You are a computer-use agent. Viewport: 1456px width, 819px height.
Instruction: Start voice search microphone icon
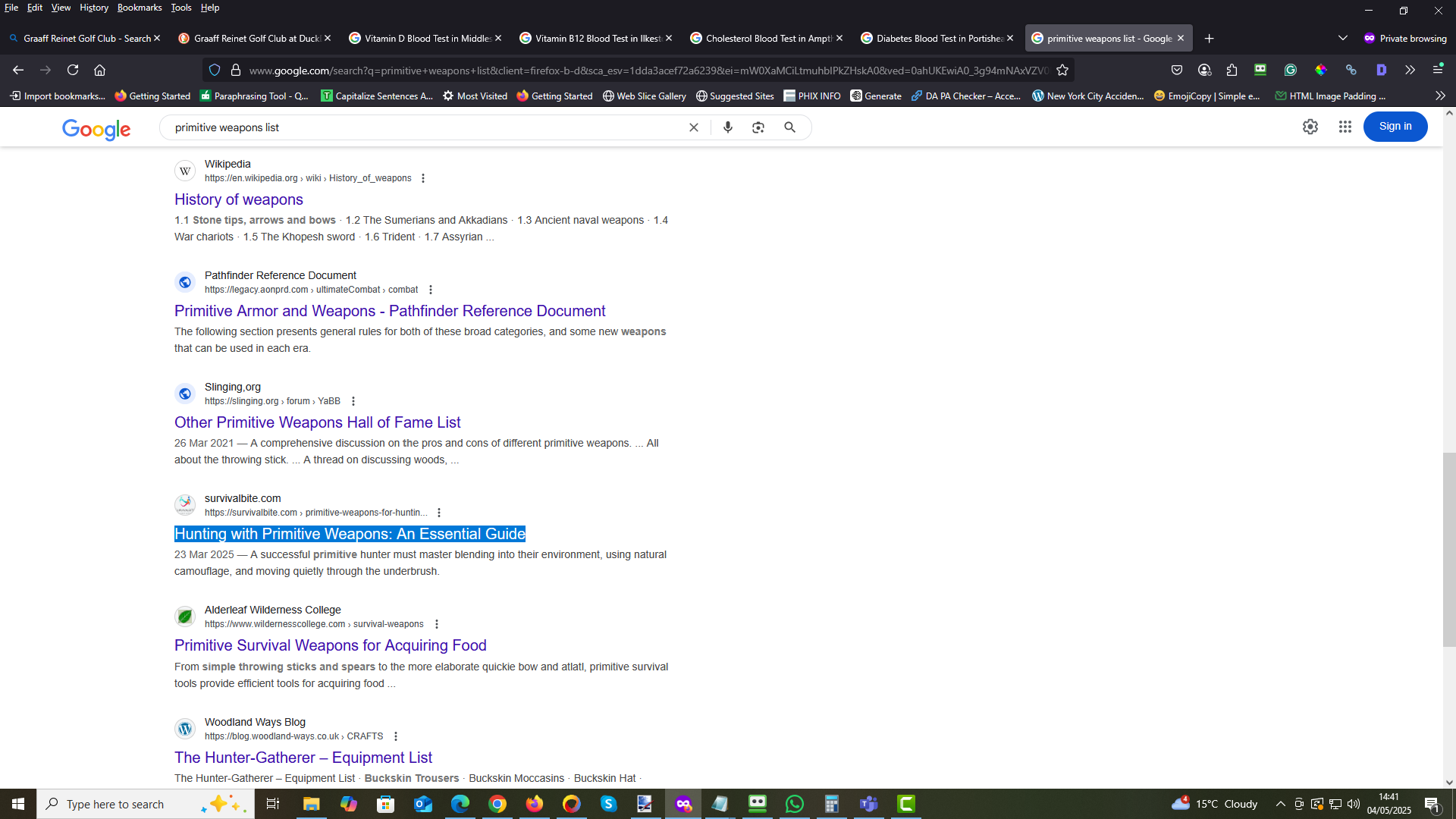pos(728,127)
